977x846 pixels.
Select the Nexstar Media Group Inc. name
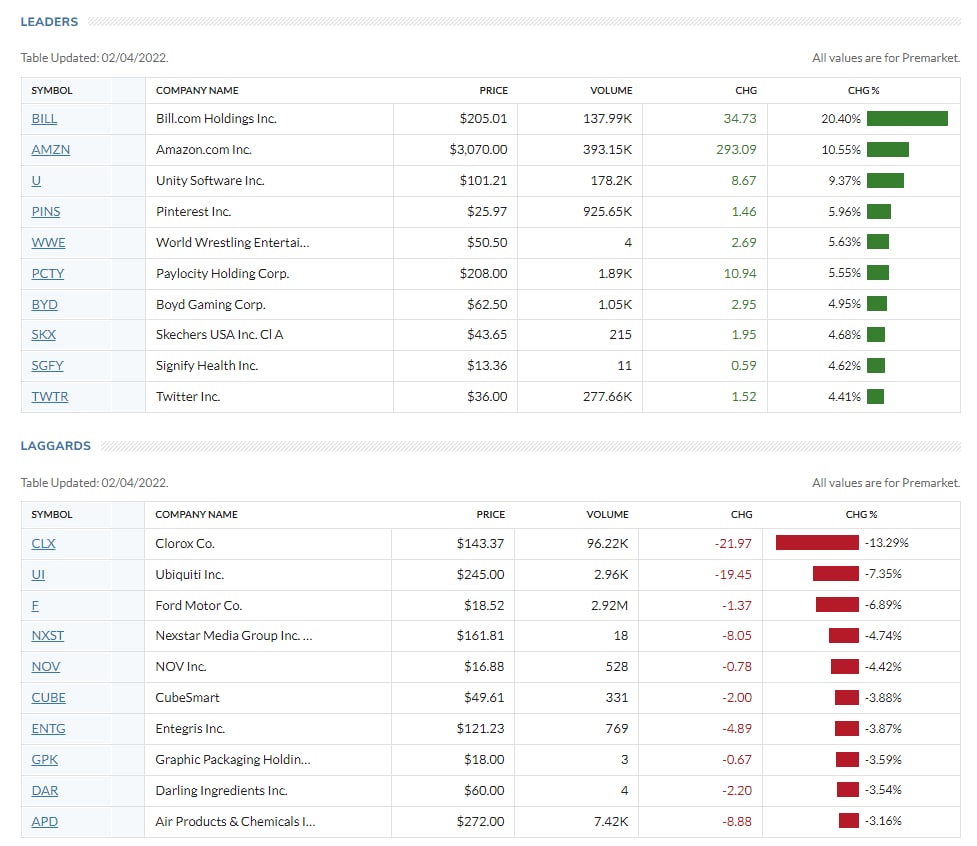pyautogui.click(x=234, y=635)
